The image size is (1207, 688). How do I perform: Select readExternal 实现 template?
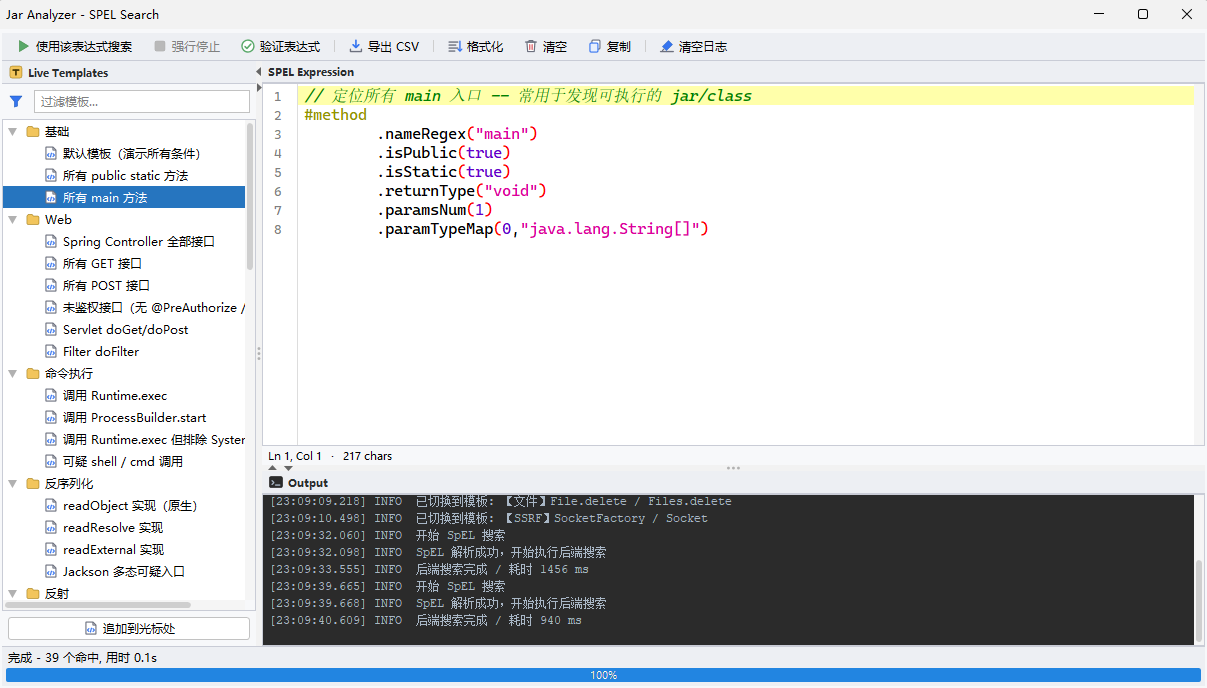click(113, 549)
